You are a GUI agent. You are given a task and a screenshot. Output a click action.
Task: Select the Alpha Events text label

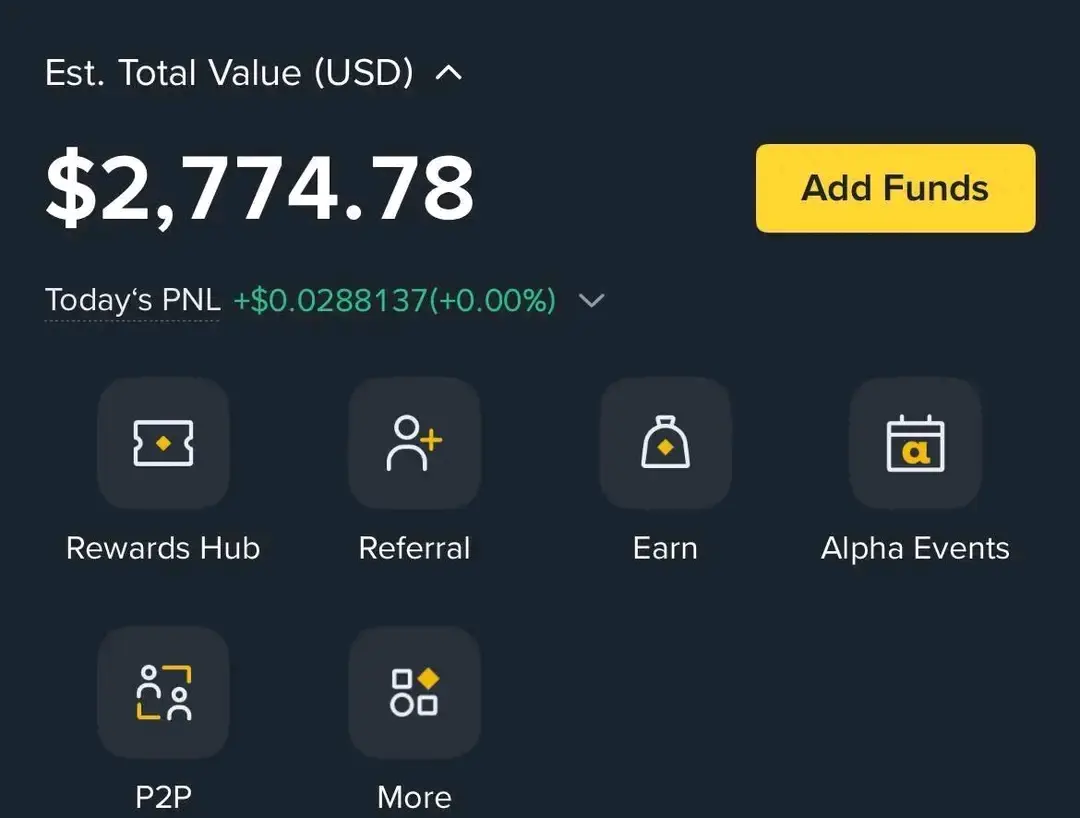[x=915, y=549]
